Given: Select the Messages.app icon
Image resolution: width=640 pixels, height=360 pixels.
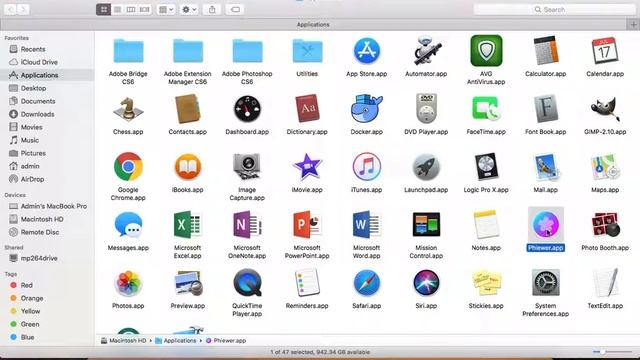Looking at the screenshot, I should [x=128, y=224].
